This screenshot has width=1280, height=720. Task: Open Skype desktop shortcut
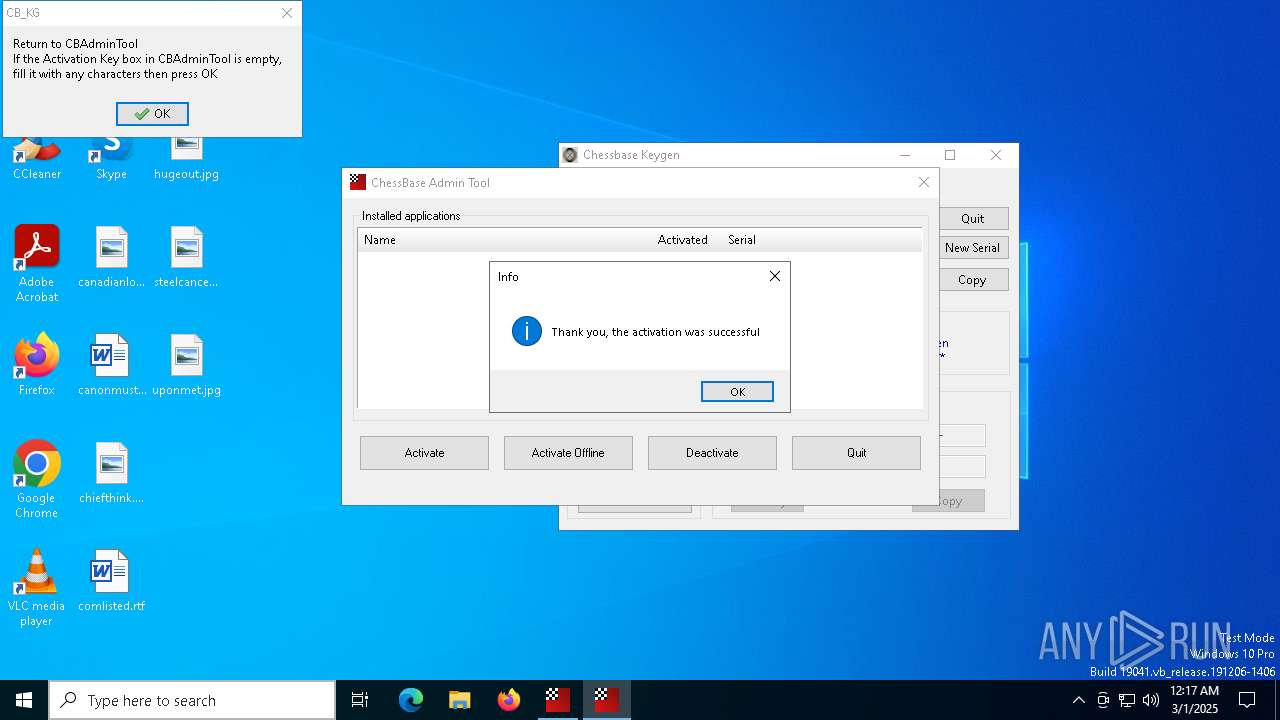click(111, 158)
